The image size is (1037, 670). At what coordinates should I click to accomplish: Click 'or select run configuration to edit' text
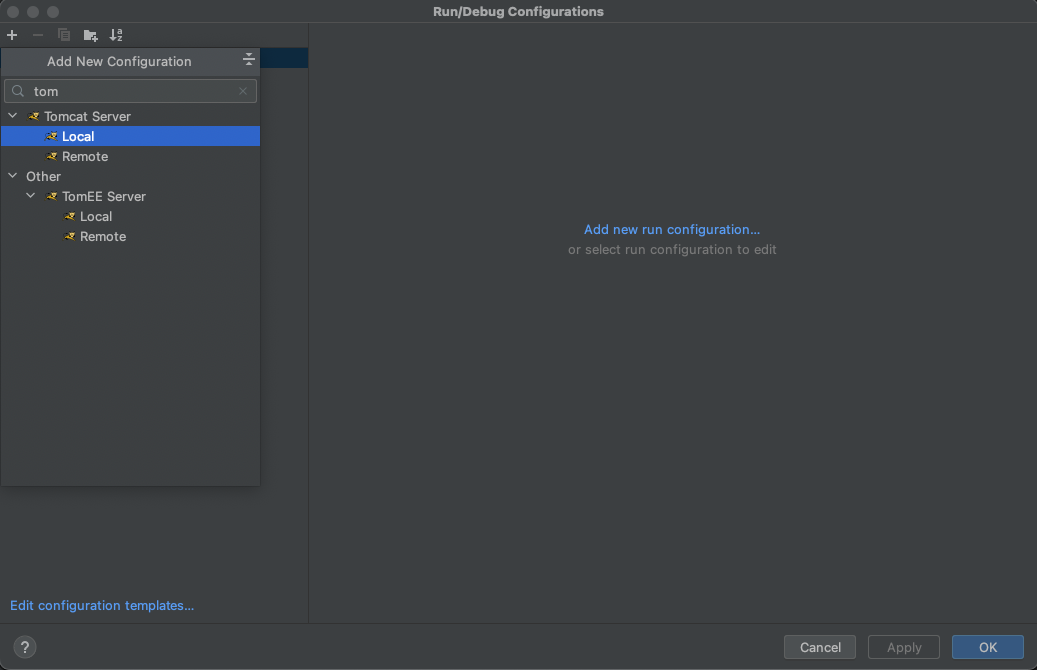coord(672,249)
